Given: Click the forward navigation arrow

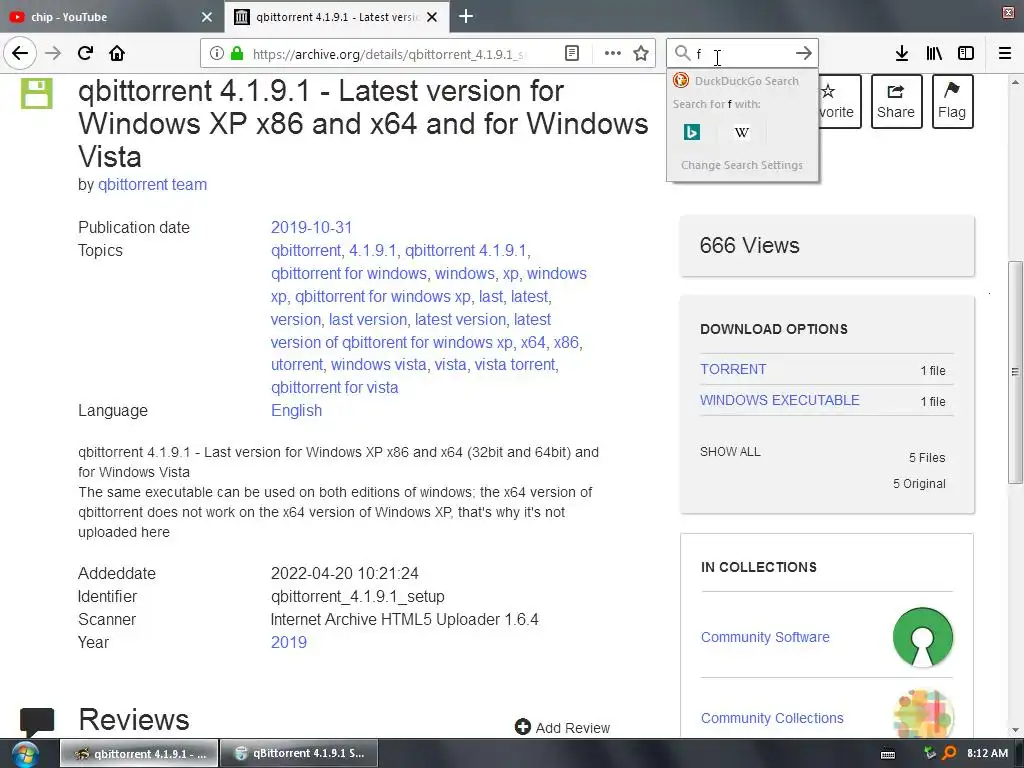Looking at the screenshot, I should click(x=53, y=53).
